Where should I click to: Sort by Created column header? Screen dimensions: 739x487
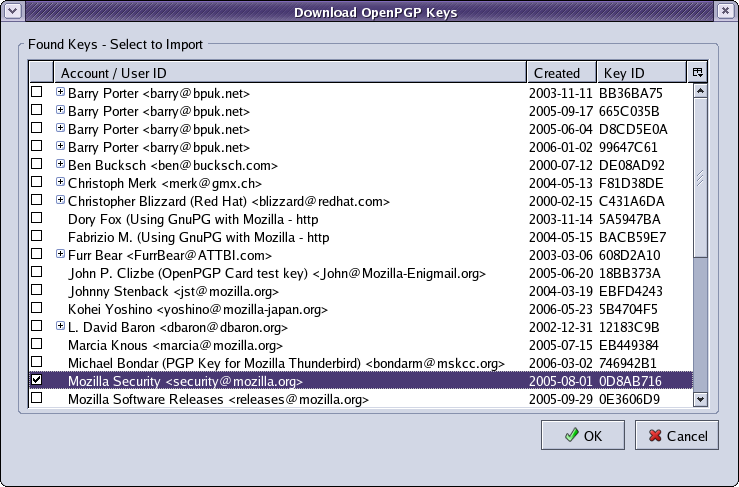(562, 73)
